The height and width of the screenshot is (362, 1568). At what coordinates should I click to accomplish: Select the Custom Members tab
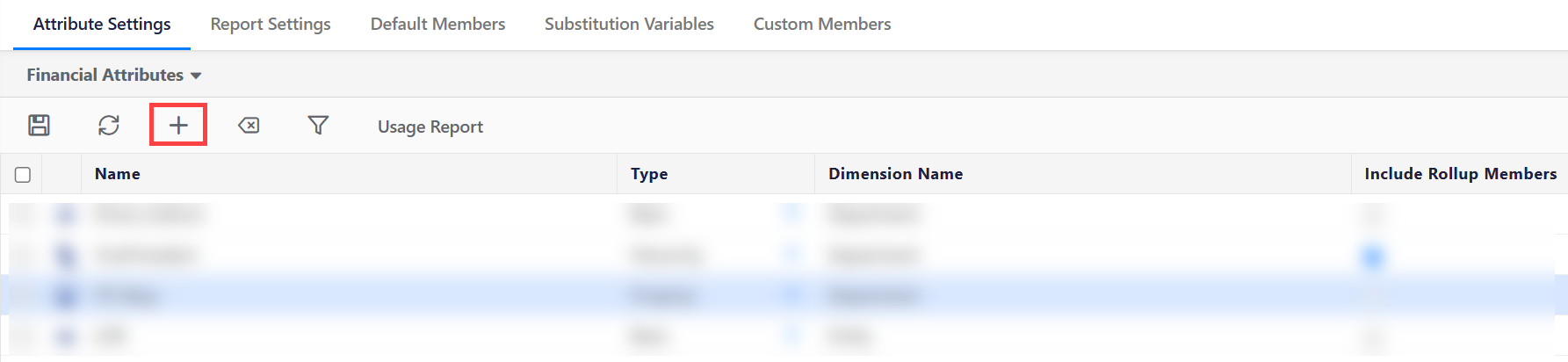(821, 25)
